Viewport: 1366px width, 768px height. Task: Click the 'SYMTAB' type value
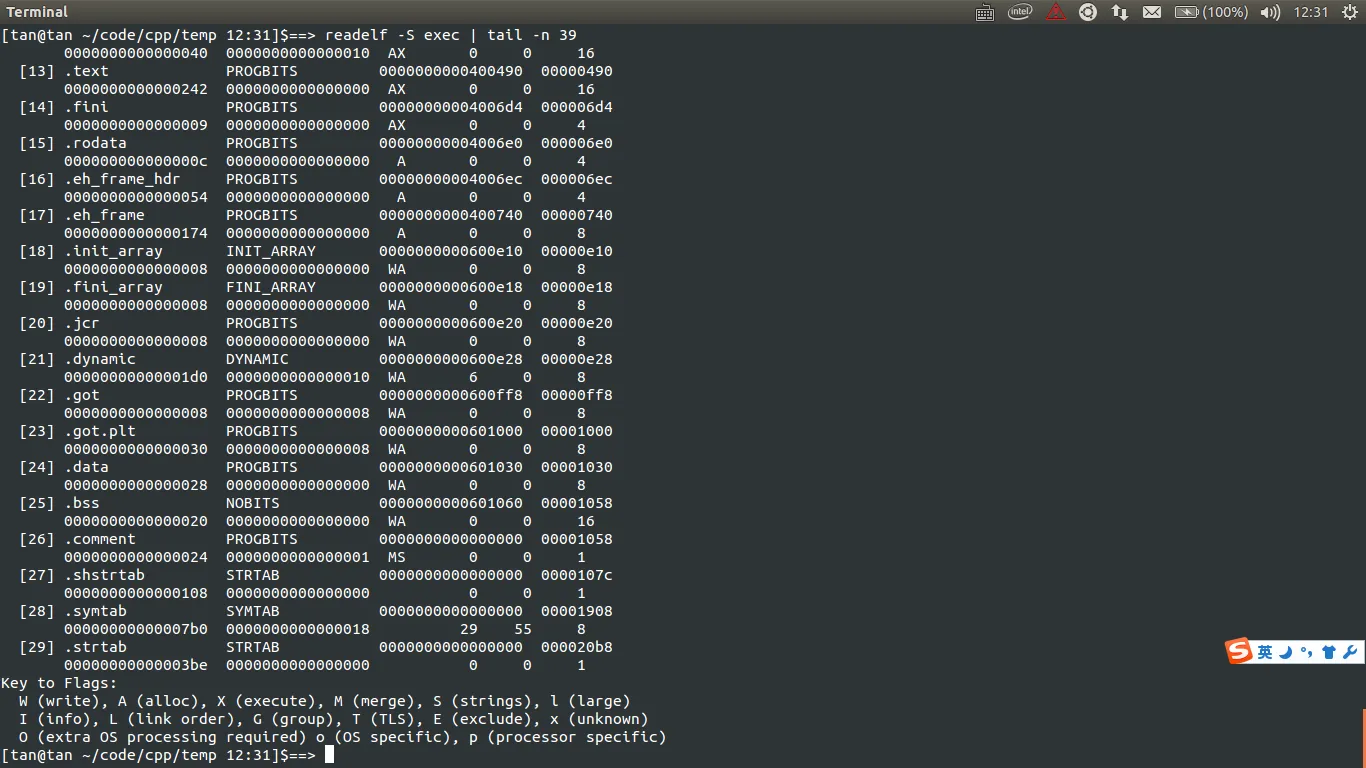253,611
